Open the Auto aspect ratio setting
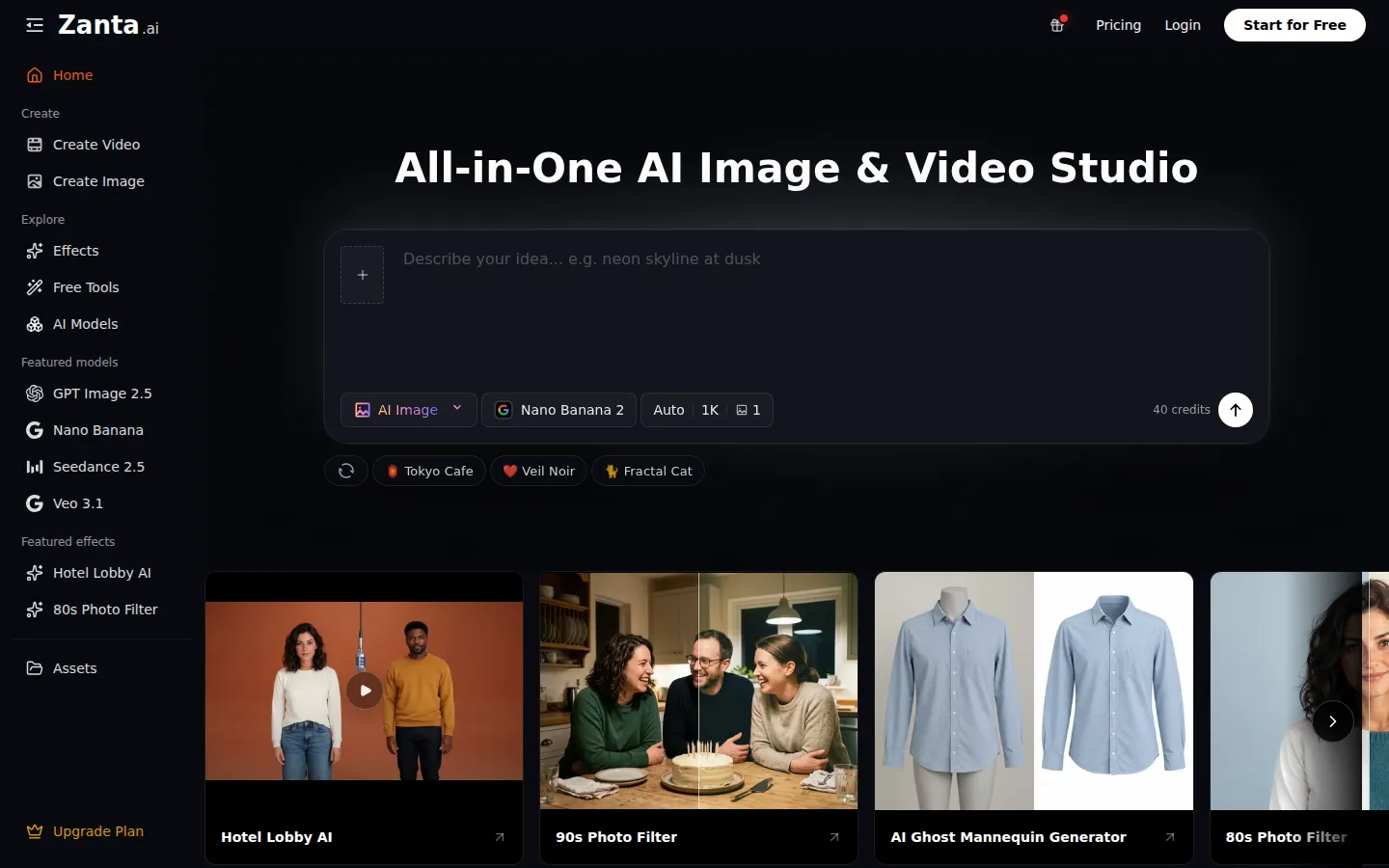Screen dimensions: 1389x868 click(668, 410)
